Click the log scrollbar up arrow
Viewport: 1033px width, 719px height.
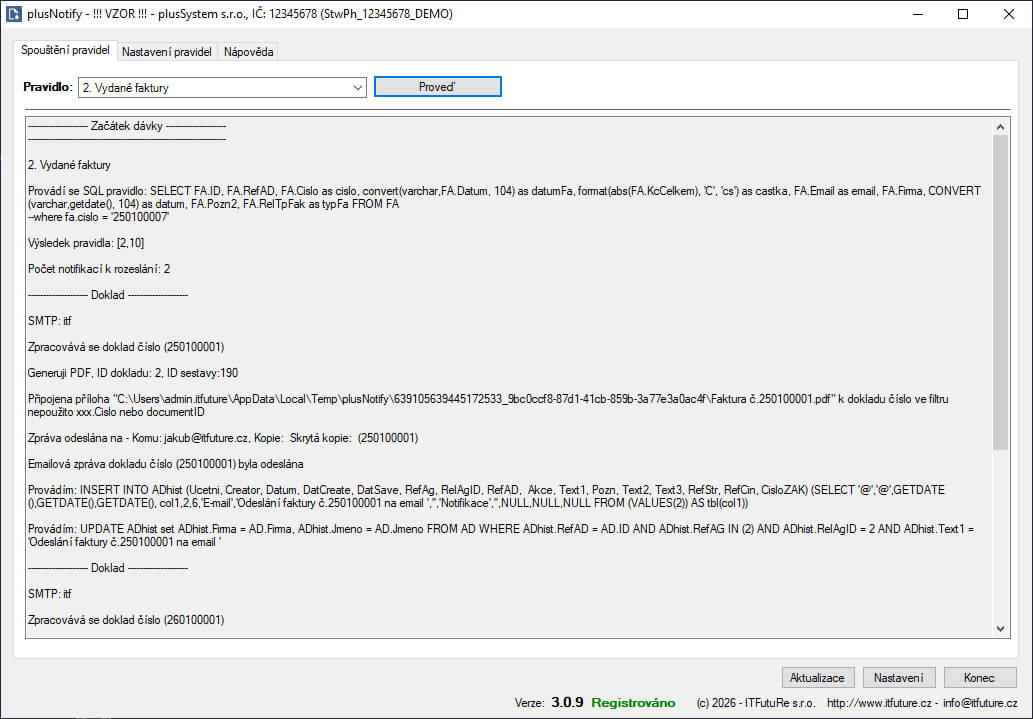[x=1000, y=127]
